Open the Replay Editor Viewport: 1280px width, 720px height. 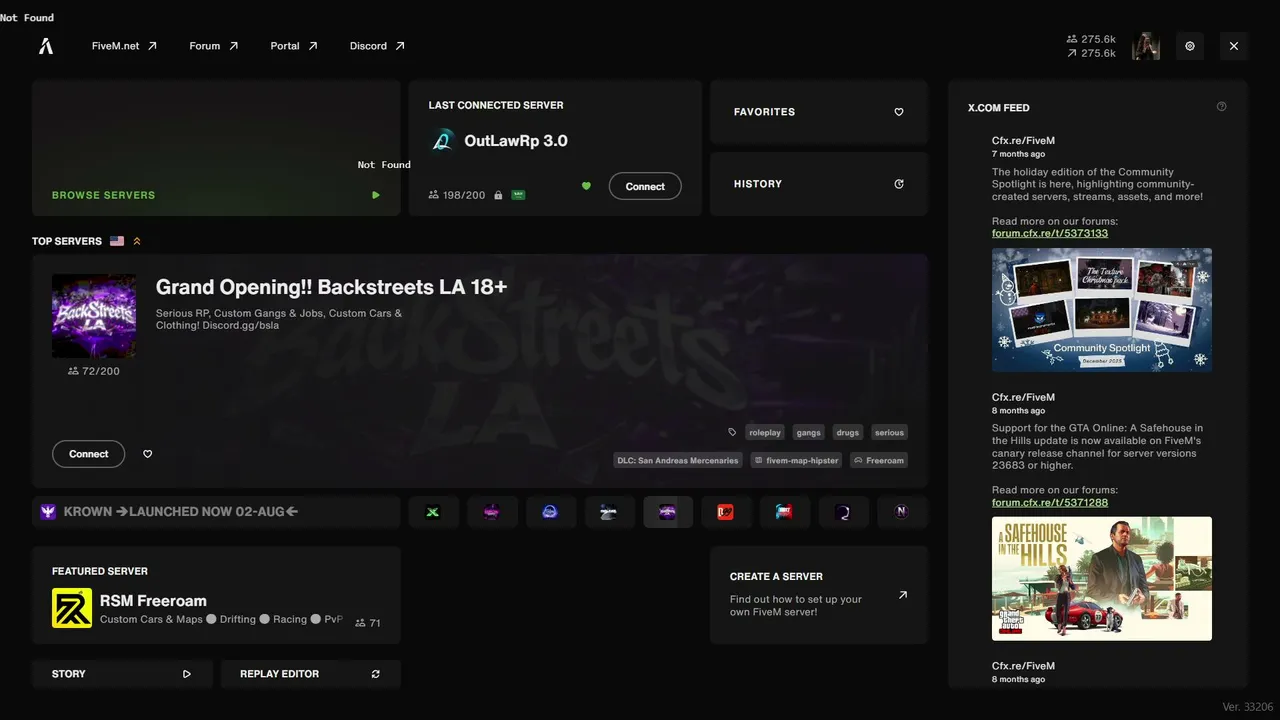pyautogui.click(x=310, y=674)
